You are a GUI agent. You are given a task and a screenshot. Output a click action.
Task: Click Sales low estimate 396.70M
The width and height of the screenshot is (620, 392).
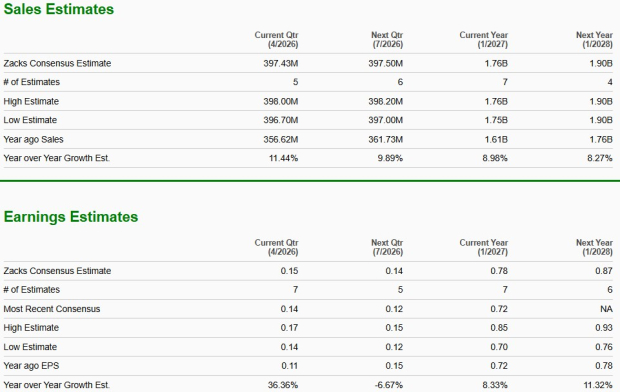coord(281,120)
